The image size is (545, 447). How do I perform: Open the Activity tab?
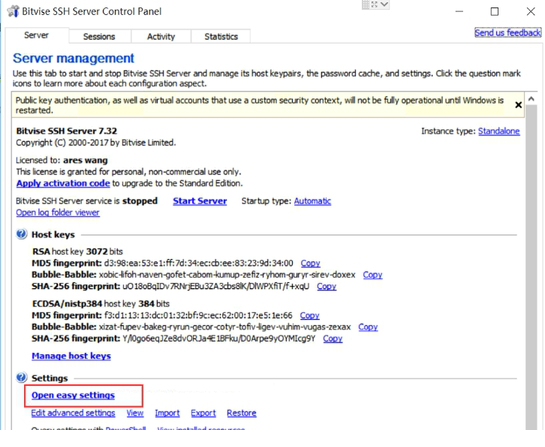[x=161, y=36]
